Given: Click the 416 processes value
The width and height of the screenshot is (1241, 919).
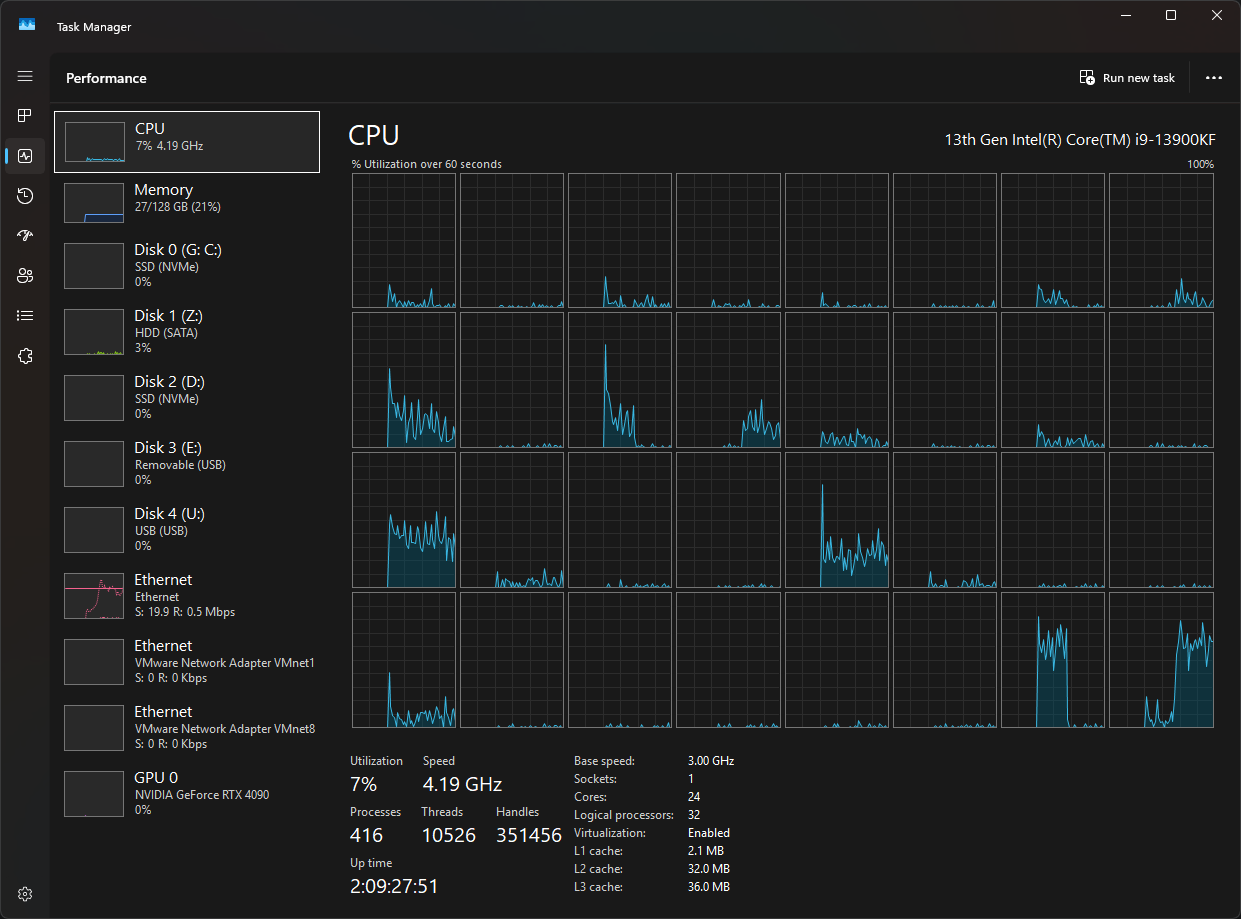Looking at the screenshot, I should click(366, 835).
